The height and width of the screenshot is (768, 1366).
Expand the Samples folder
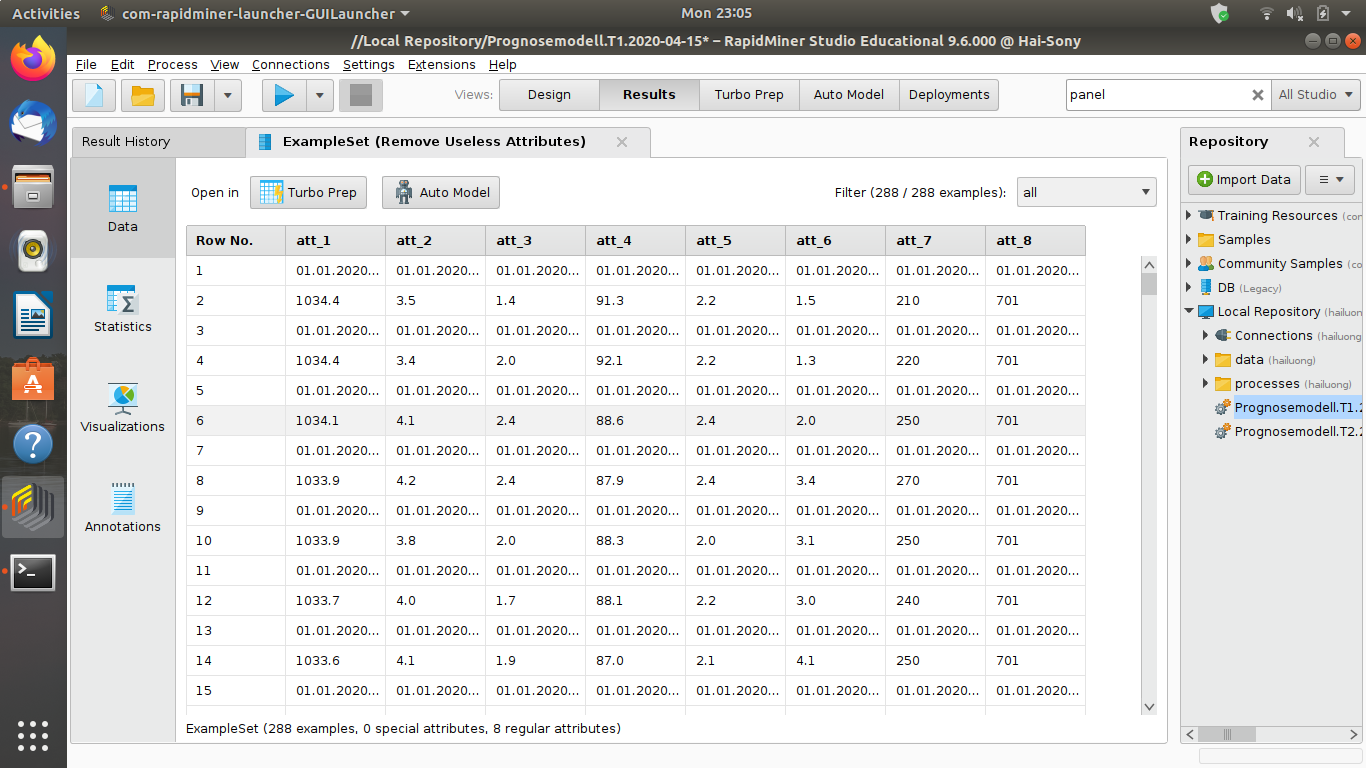coord(1189,239)
